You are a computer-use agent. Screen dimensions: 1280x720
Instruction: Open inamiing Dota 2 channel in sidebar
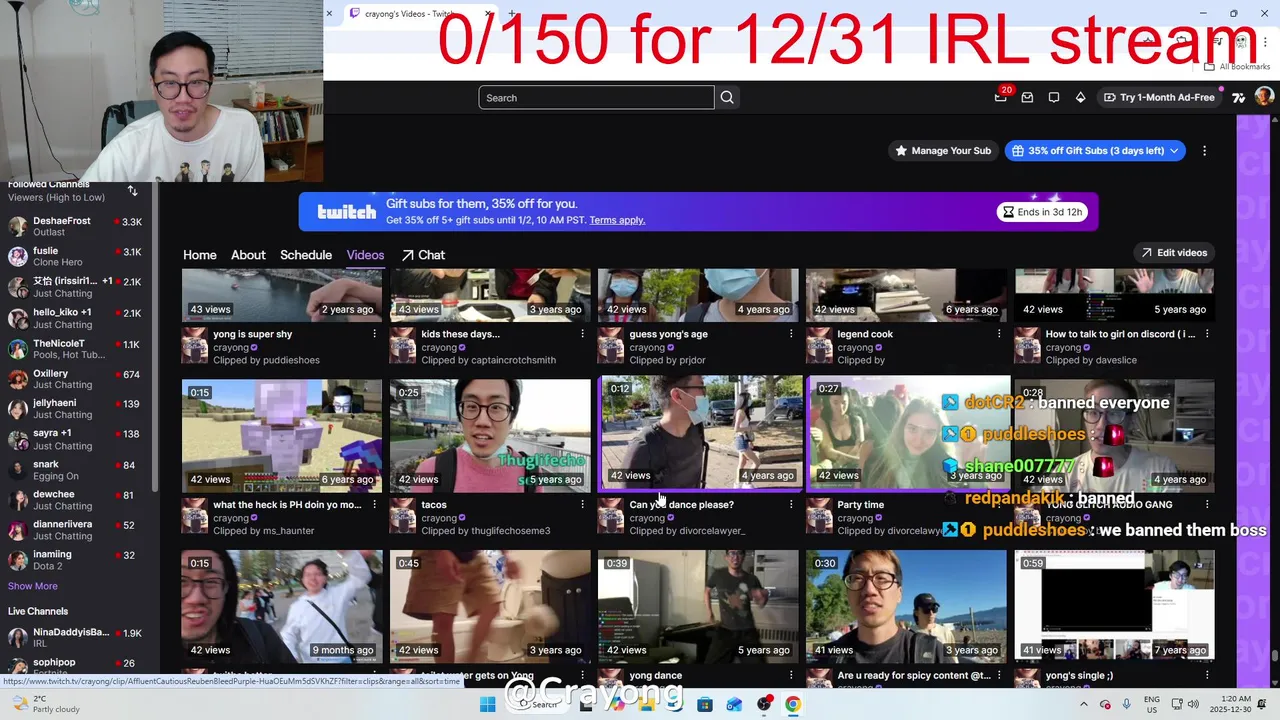pyautogui.click(x=76, y=560)
